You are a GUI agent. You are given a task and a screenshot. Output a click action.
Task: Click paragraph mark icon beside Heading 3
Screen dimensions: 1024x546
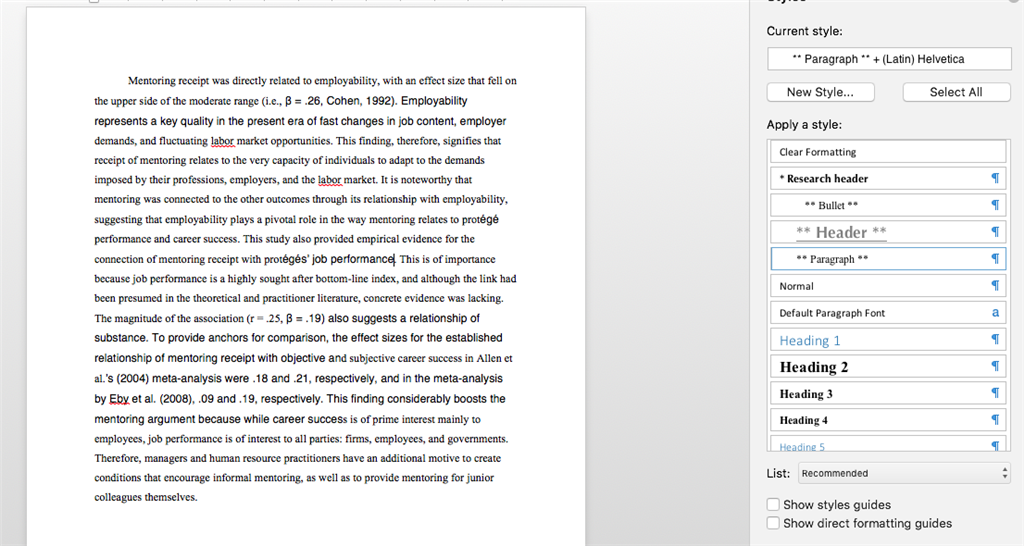pyautogui.click(x=995, y=393)
